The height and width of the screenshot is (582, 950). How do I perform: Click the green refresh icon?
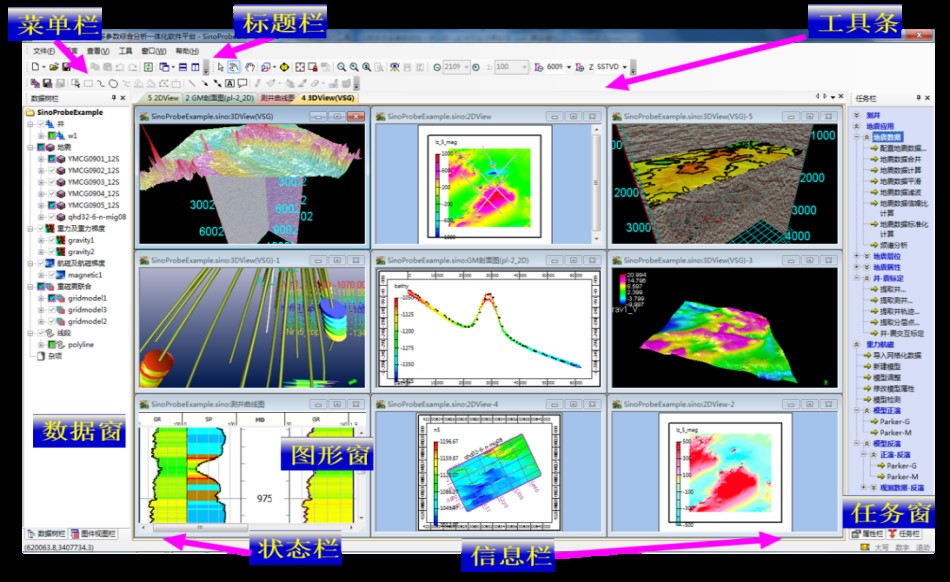point(148,67)
